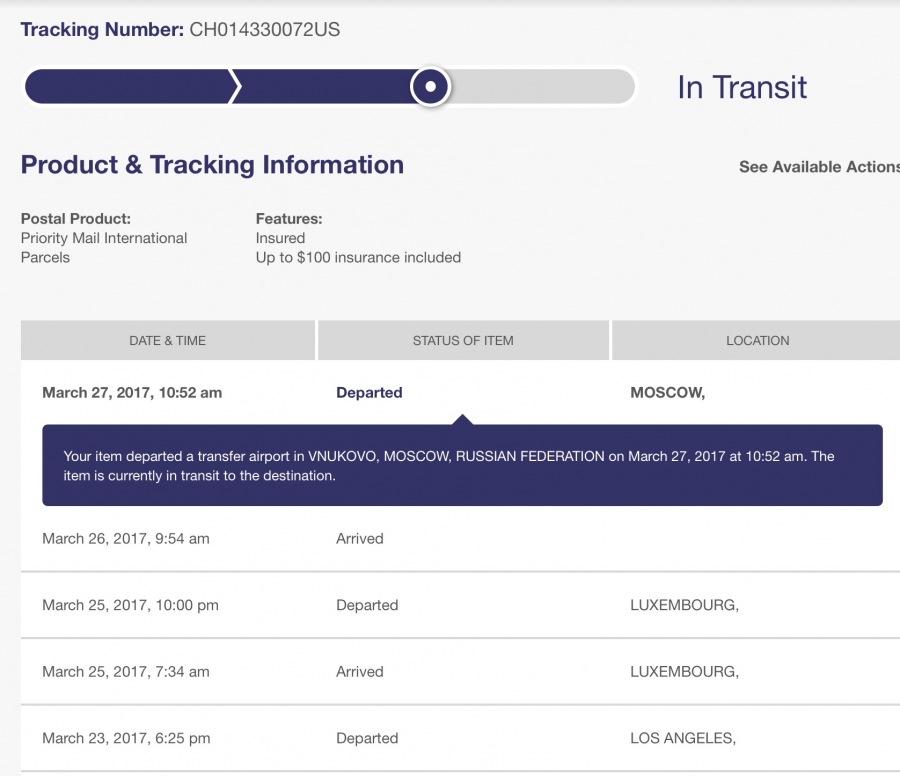Expand the March 26, 2017 9:54 am row
This screenshot has height=776, width=900.
[460, 538]
